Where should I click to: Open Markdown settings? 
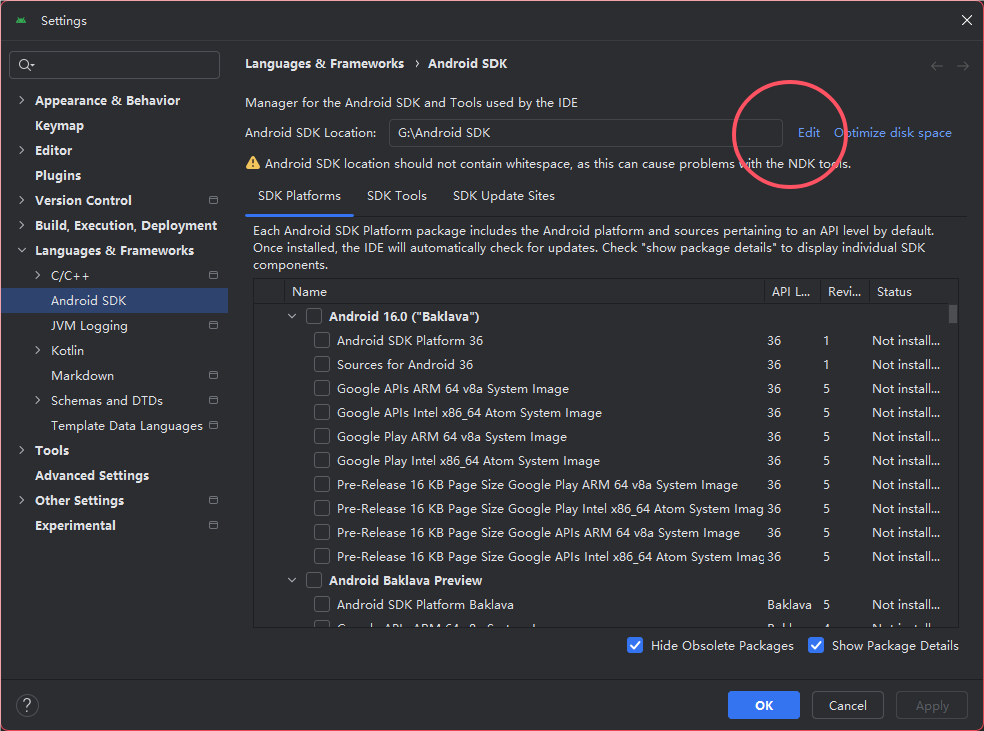pyautogui.click(x=82, y=375)
